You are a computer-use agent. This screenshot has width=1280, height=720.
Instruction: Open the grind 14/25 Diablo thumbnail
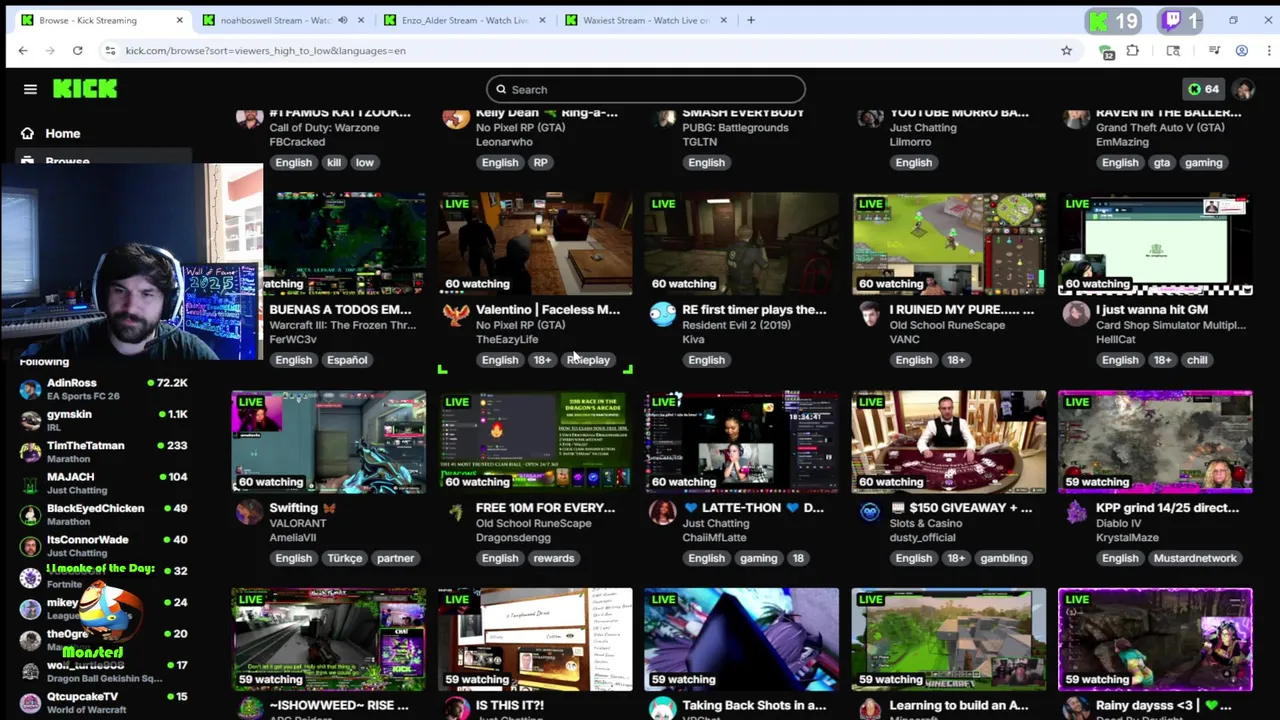point(1155,442)
